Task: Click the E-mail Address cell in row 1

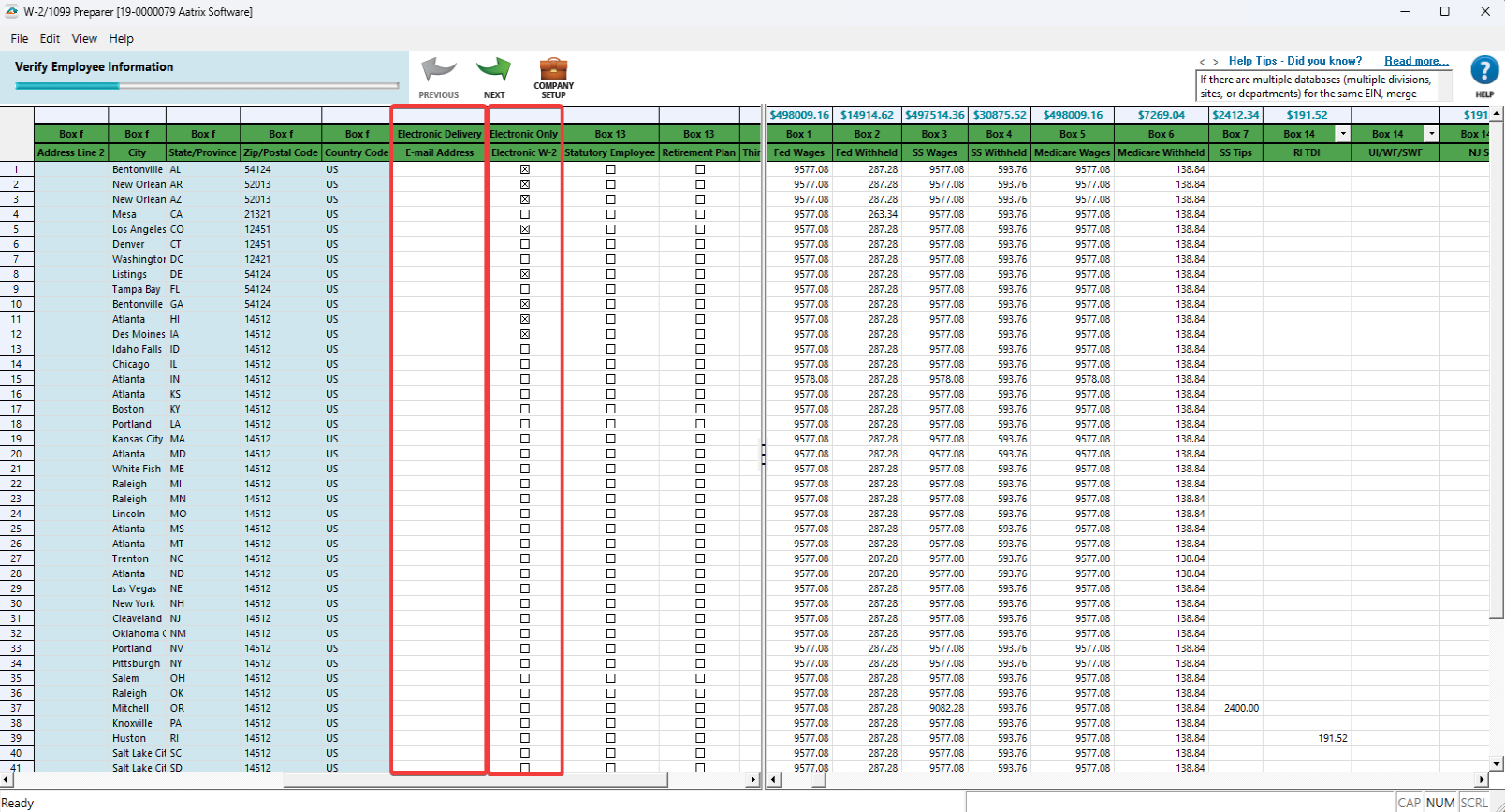Action: pos(439,169)
